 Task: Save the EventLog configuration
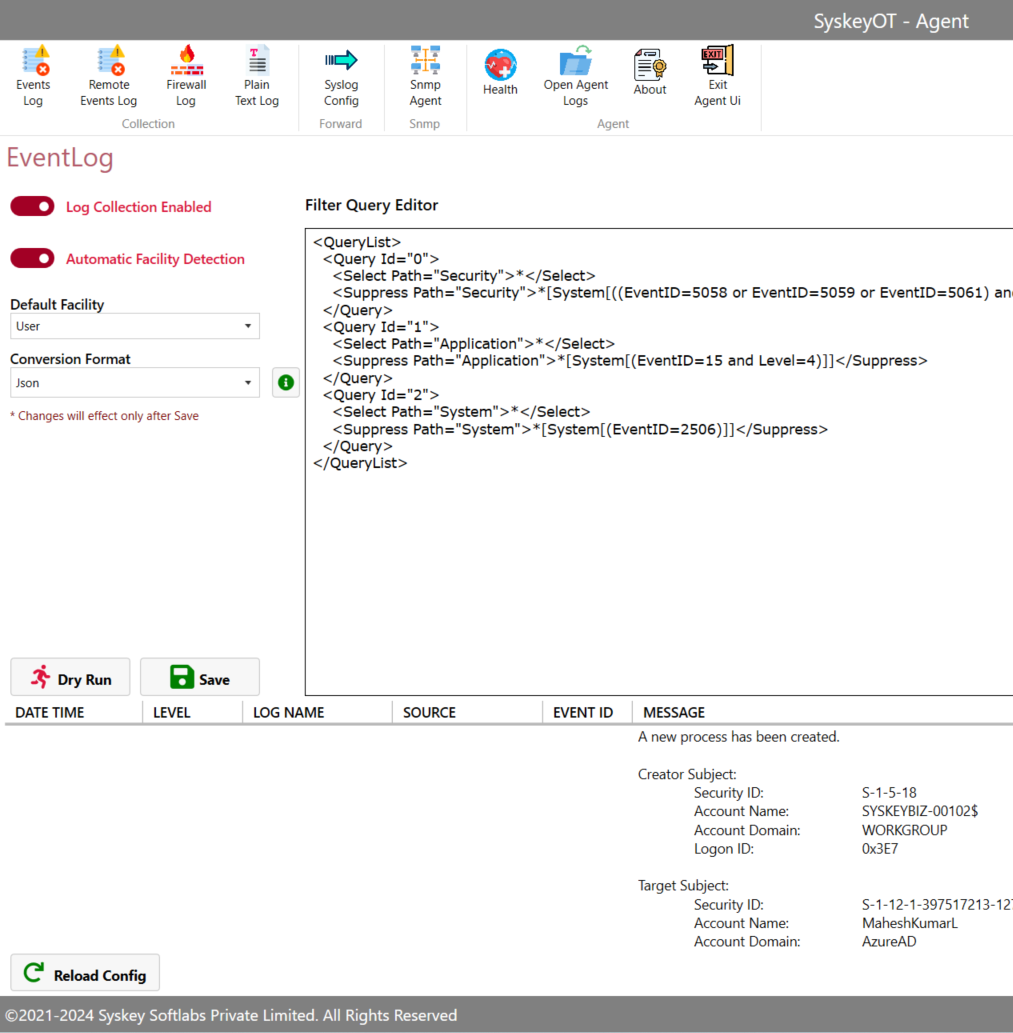199,677
